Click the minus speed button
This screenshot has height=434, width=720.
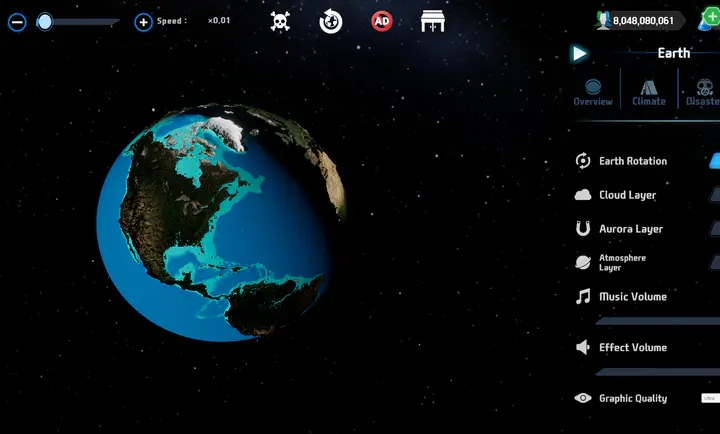(x=16, y=22)
